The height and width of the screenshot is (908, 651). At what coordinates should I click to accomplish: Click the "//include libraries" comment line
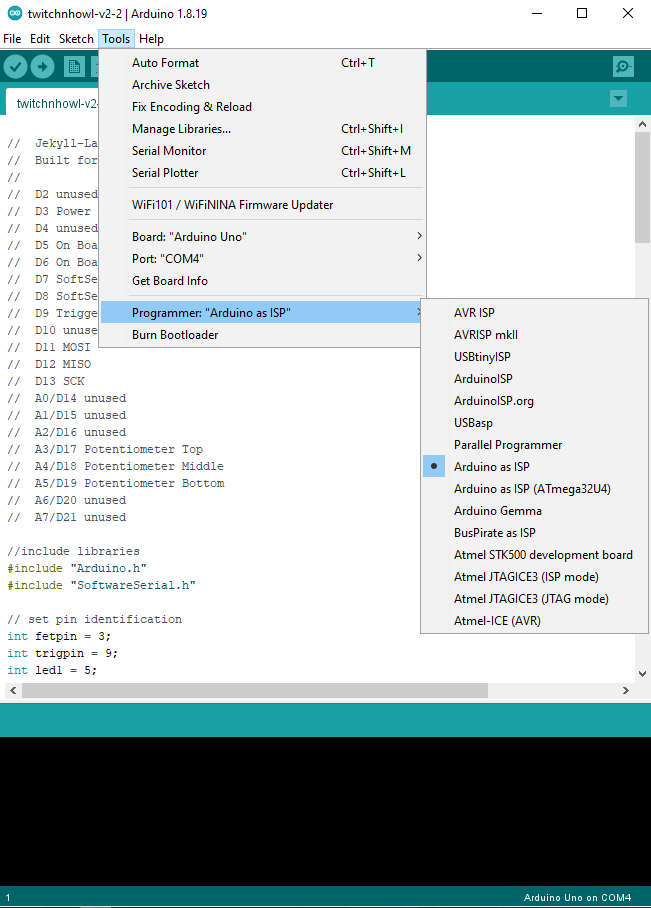74,551
